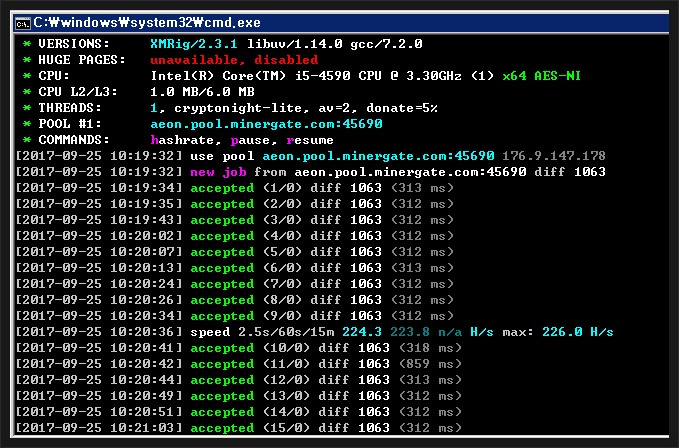Viewport: 679px width, 448px height.
Task: Click accepted (10/0) log entry
Action: pos(239,348)
